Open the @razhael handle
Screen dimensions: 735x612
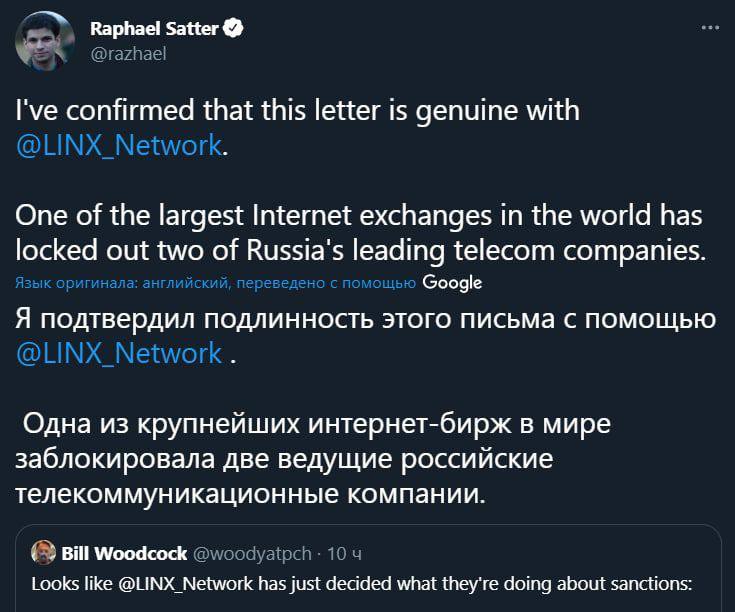128,54
